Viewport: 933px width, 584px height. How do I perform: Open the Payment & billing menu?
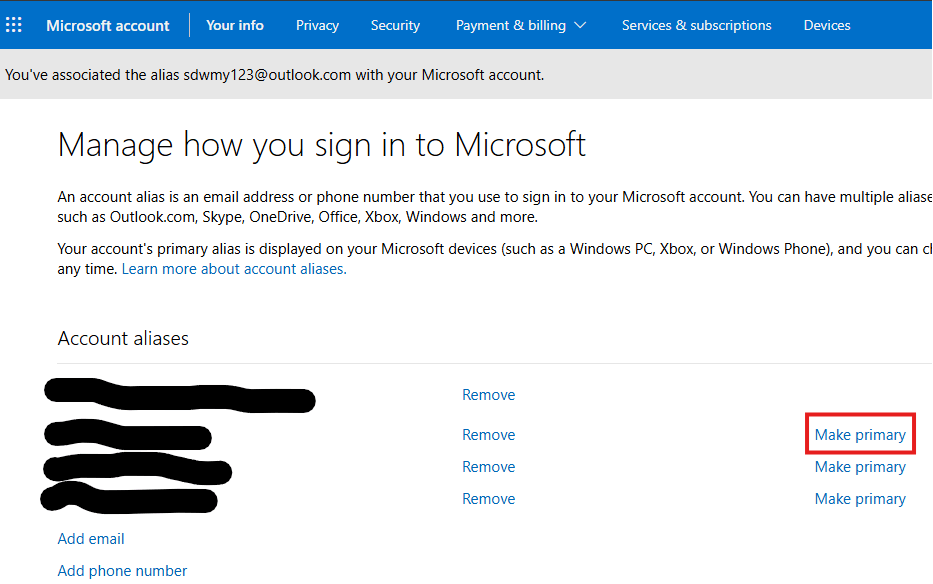tap(521, 26)
